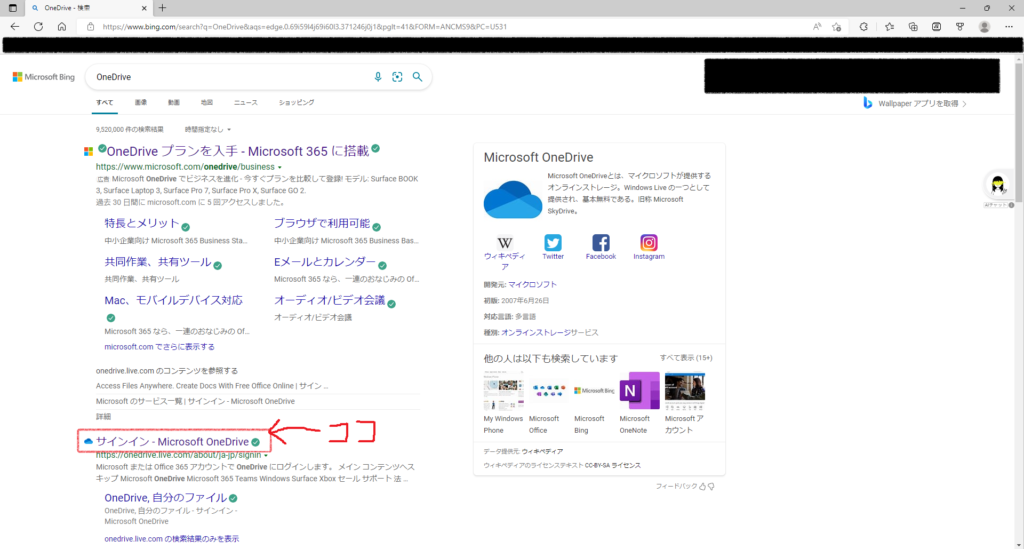View site info via the lock icon
Image resolution: width=1024 pixels, height=549 pixels.
coord(90,27)
